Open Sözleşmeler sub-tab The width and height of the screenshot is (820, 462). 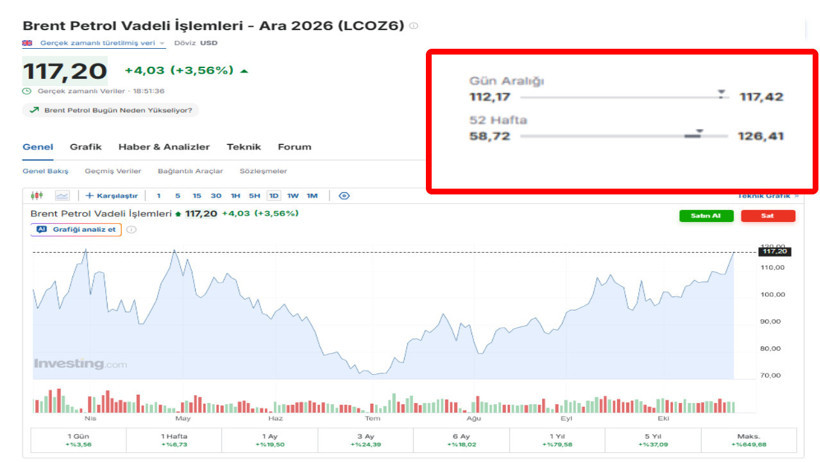[x=263, y=171]
